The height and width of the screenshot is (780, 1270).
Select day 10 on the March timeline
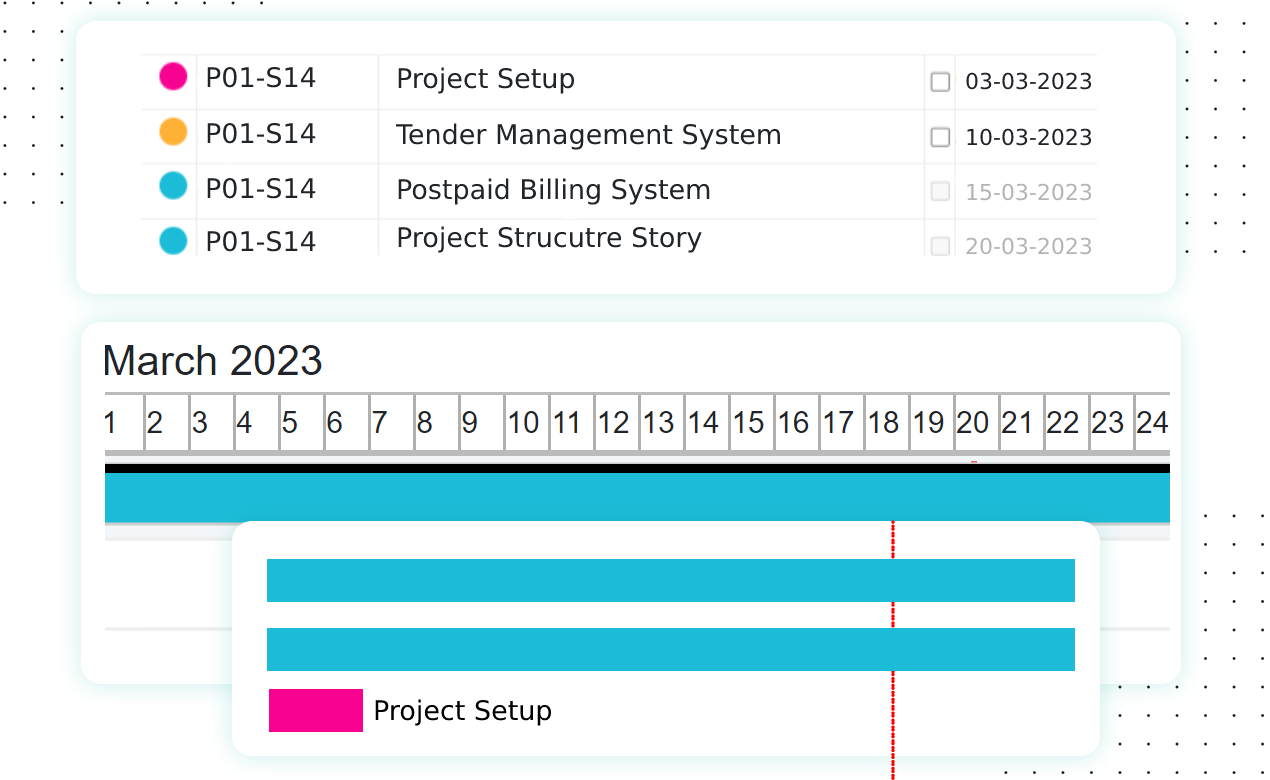coord(525,422)
